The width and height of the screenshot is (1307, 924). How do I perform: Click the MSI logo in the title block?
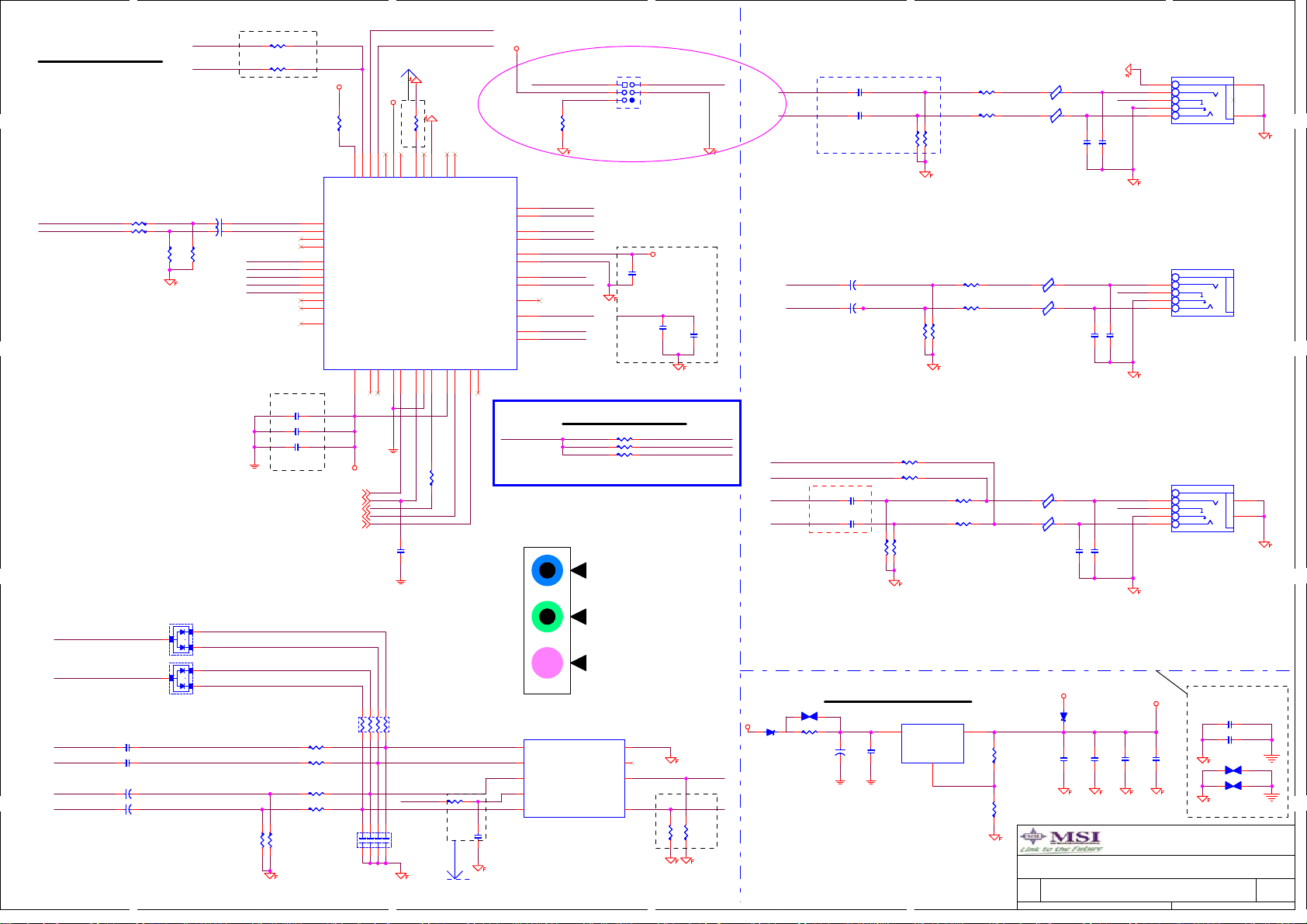click(1060, 840)
